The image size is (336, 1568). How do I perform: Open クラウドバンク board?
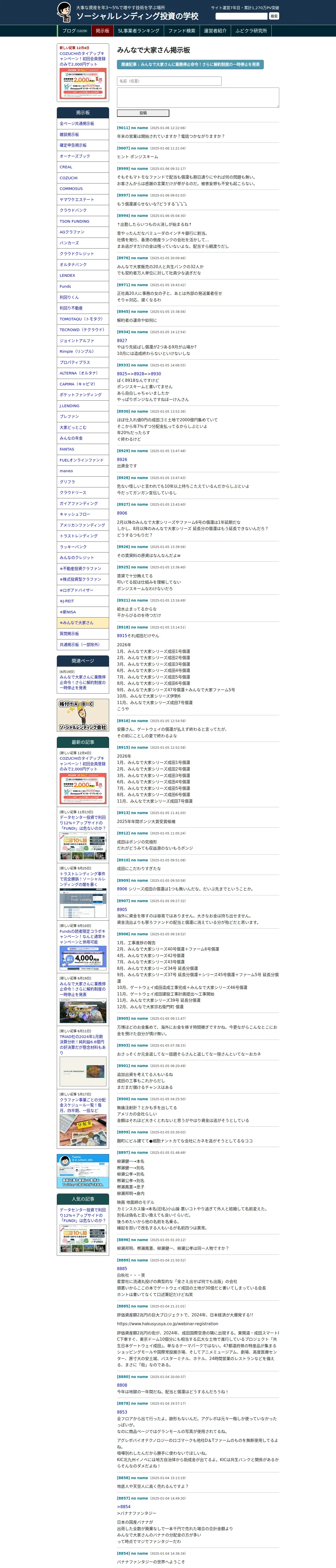(83, 211)
